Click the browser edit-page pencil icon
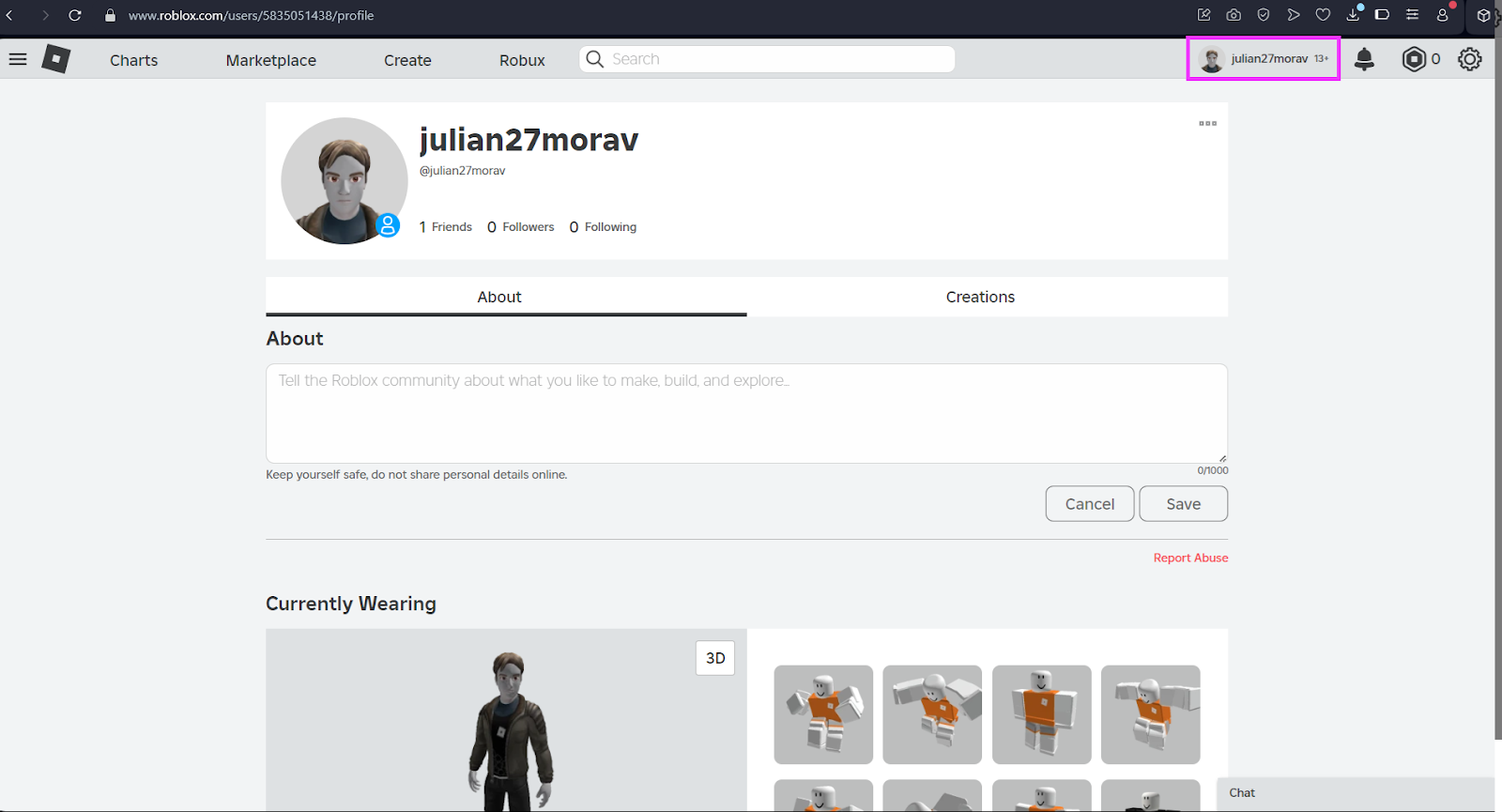The image size is (1502, 812). coord(1203,15)
